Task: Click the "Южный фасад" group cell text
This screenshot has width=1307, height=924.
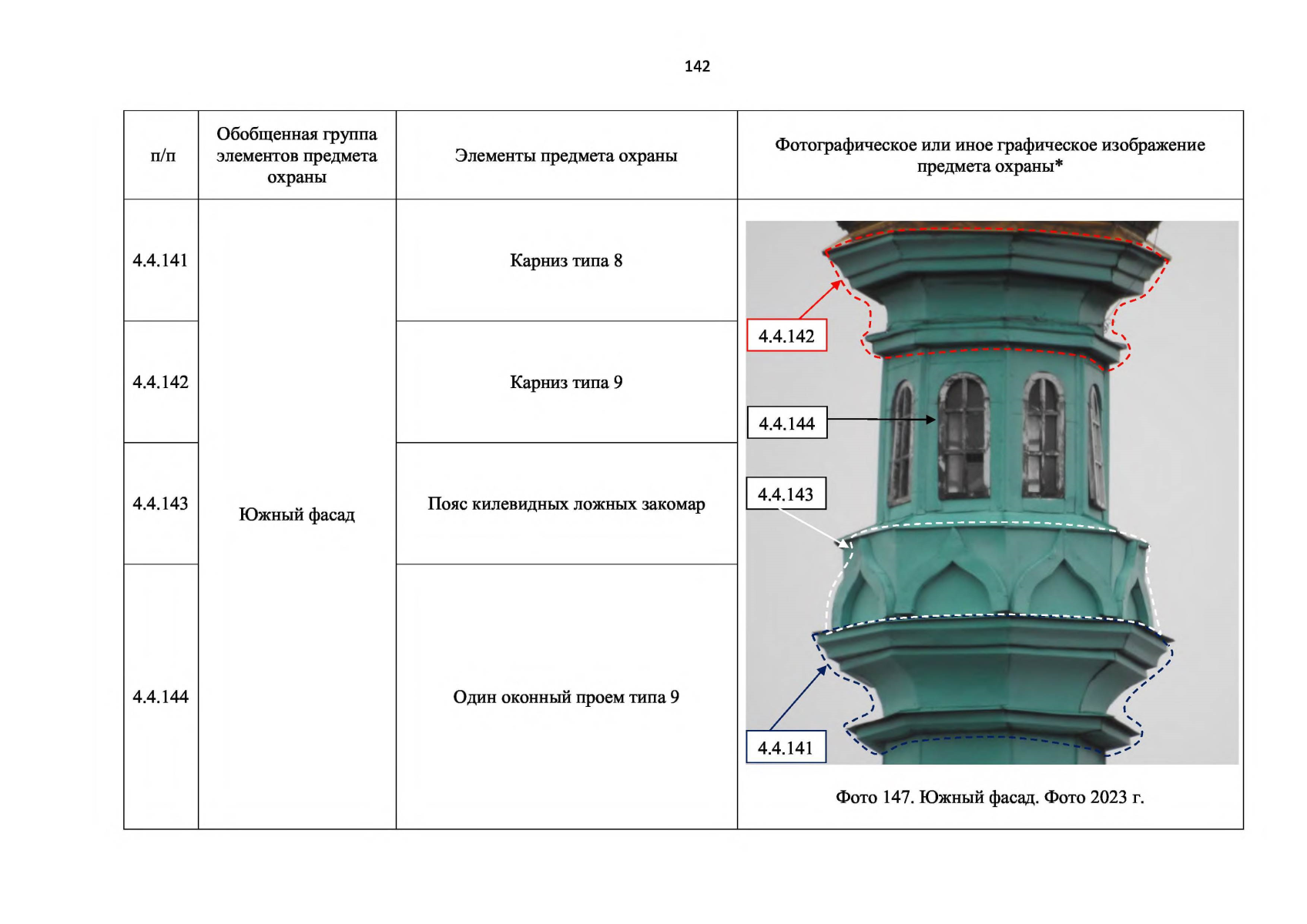Action: [297, 514]
